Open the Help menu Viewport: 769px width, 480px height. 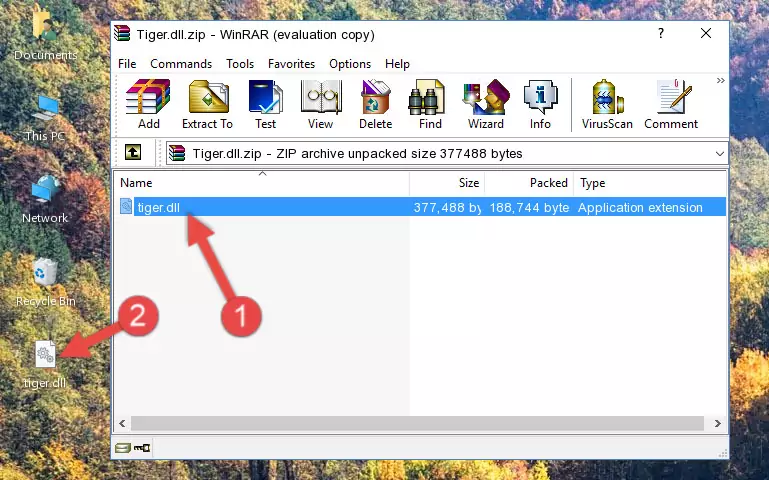[x=397, y=64]
